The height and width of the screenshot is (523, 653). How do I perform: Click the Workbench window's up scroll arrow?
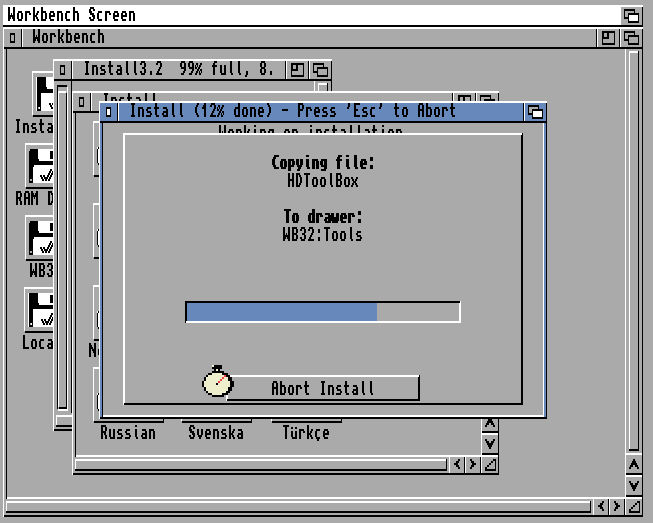pyautogui.click(x=632, y=464)
